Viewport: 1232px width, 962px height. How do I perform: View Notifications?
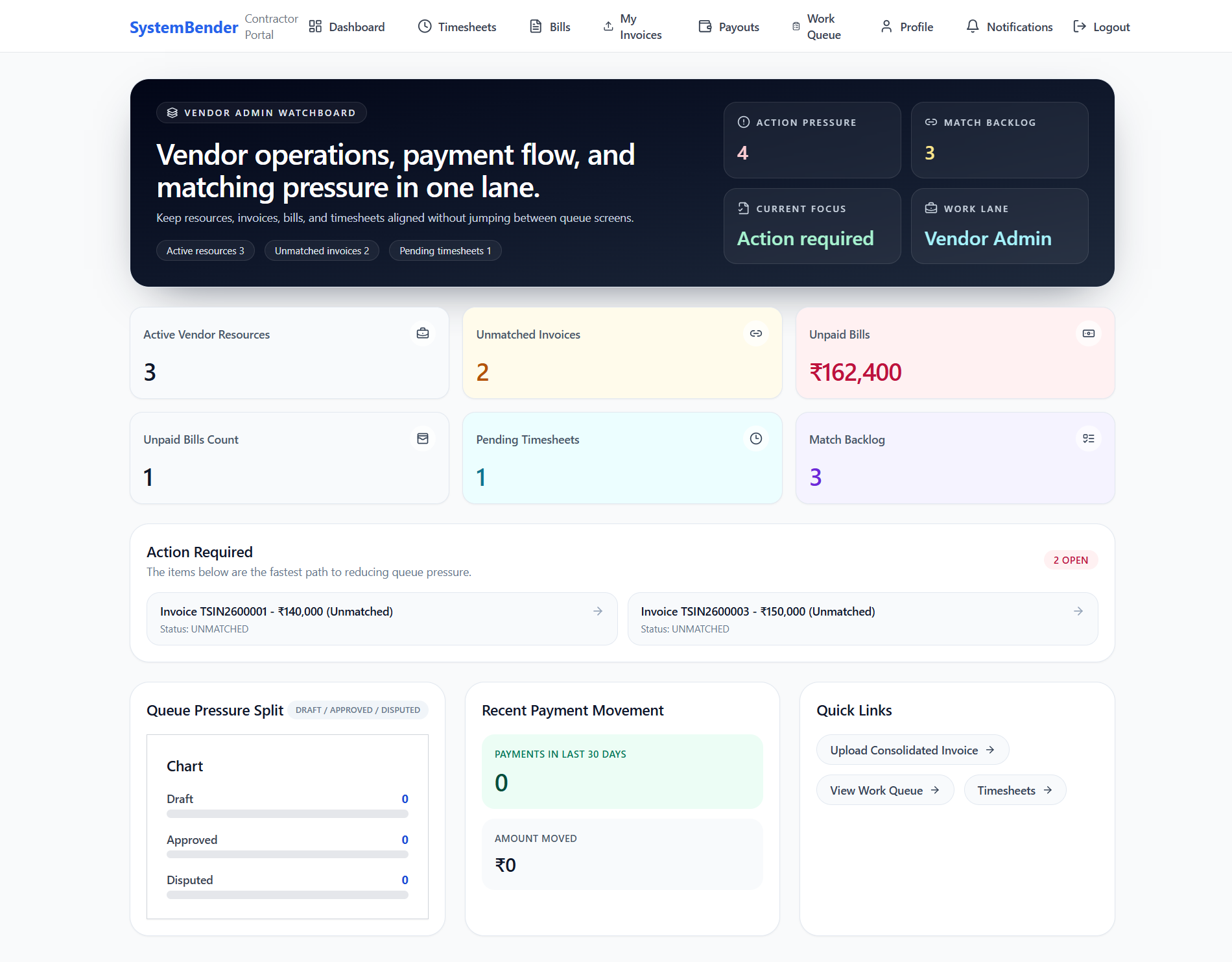pos(1010,27)
